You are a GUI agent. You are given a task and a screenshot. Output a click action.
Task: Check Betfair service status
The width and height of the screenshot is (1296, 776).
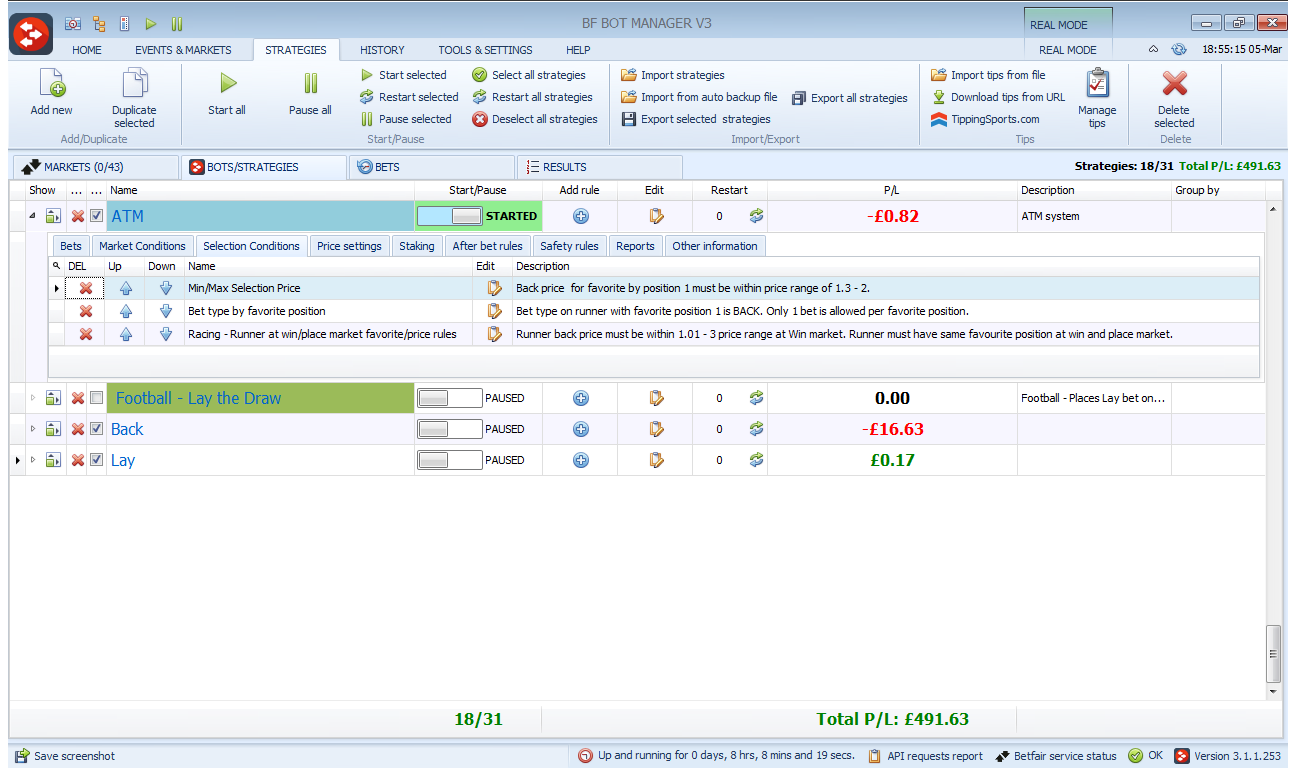(1056, 756)
